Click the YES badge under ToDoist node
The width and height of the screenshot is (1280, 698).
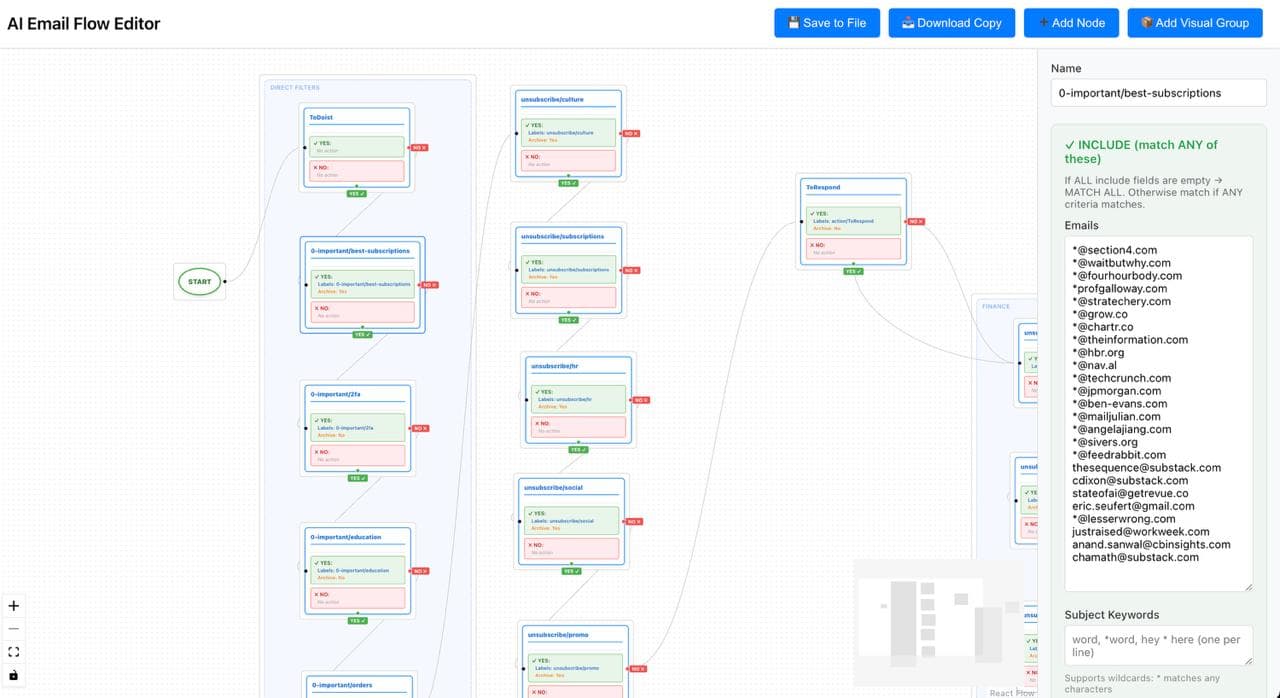357,194
